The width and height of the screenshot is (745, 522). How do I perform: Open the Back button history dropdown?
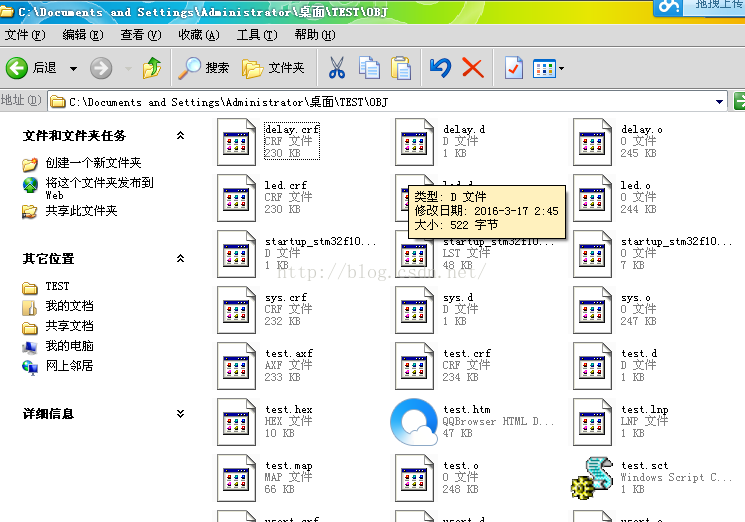(73, 69)
